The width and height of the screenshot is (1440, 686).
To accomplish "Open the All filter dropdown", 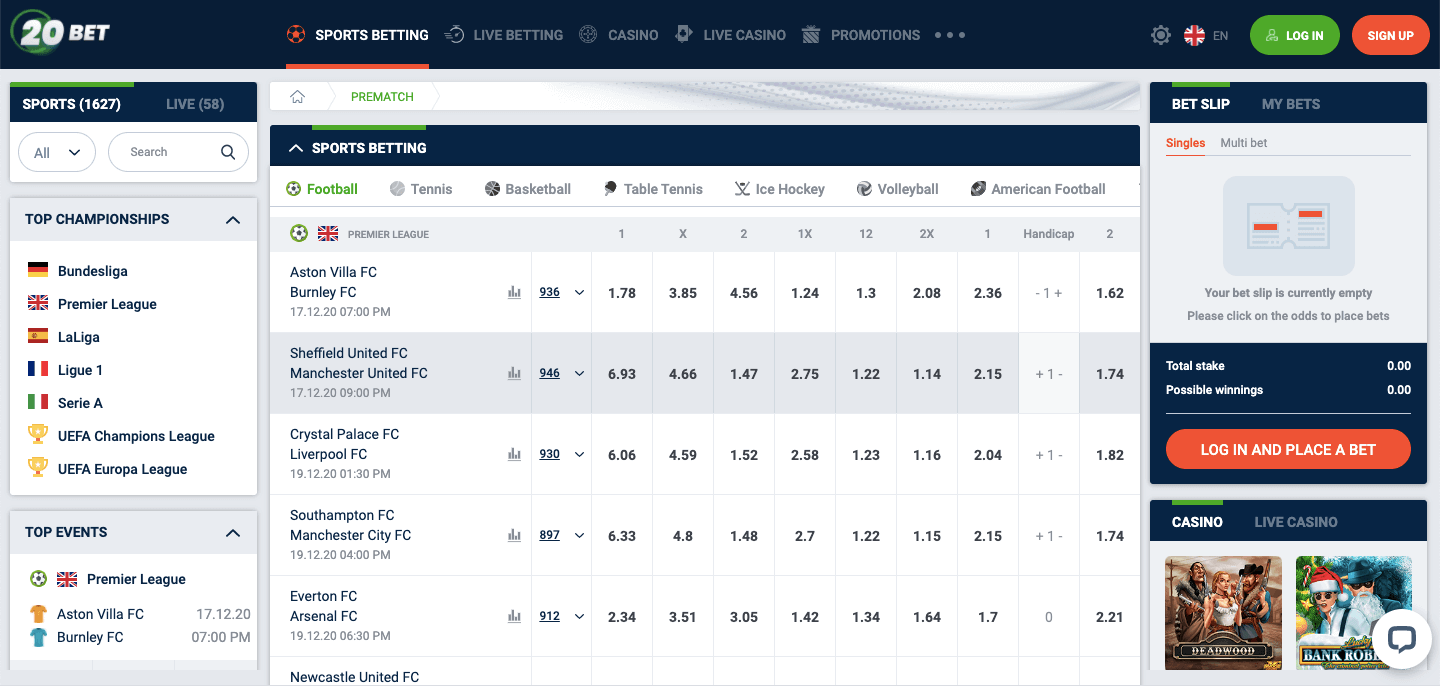I will pos(57,152).
